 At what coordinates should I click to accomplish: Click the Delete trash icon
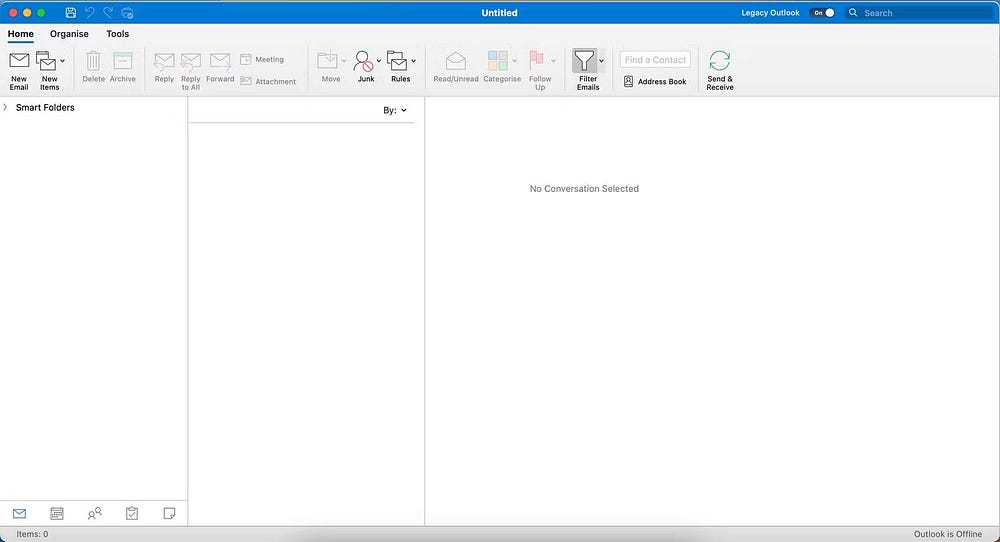click(x=93, y=61)
